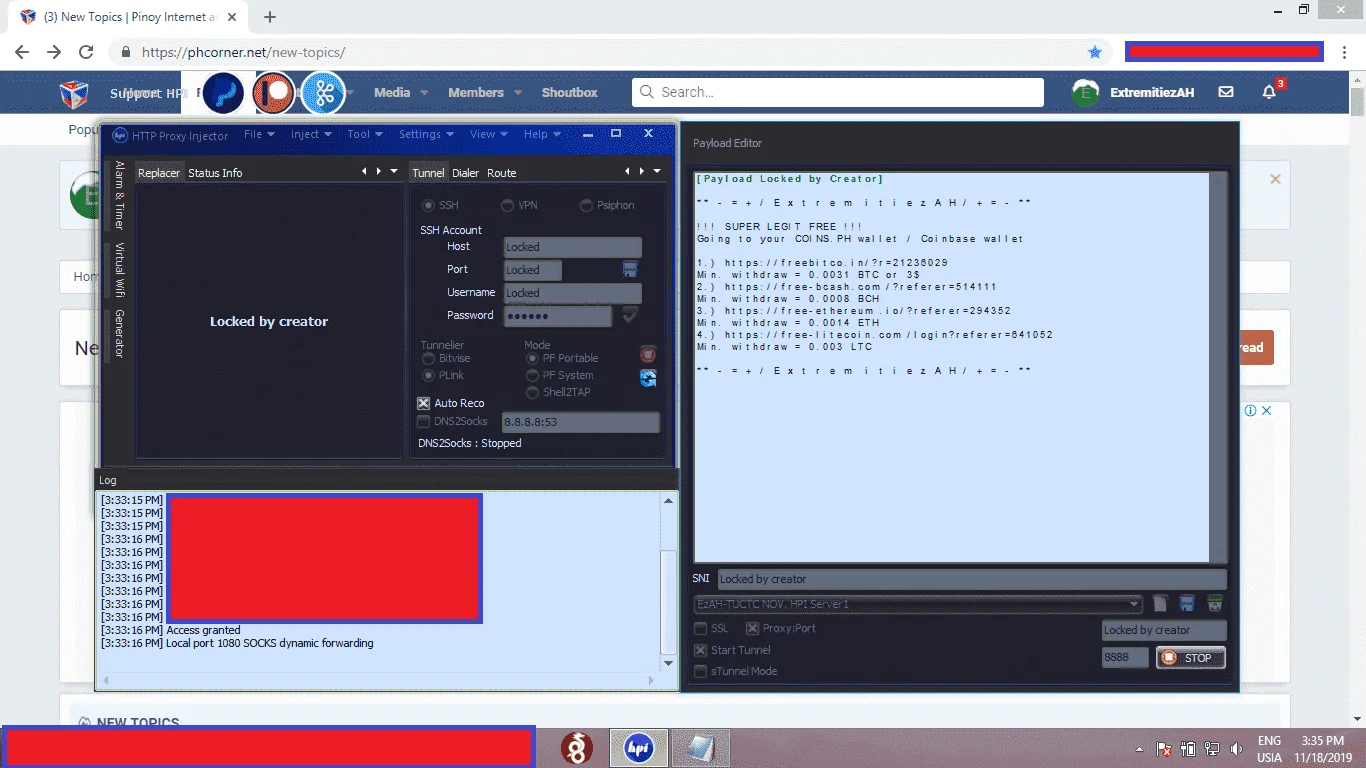The image size is (1366, 768).
Task: Bookmark page with star icon
Action: (1095, 52)
